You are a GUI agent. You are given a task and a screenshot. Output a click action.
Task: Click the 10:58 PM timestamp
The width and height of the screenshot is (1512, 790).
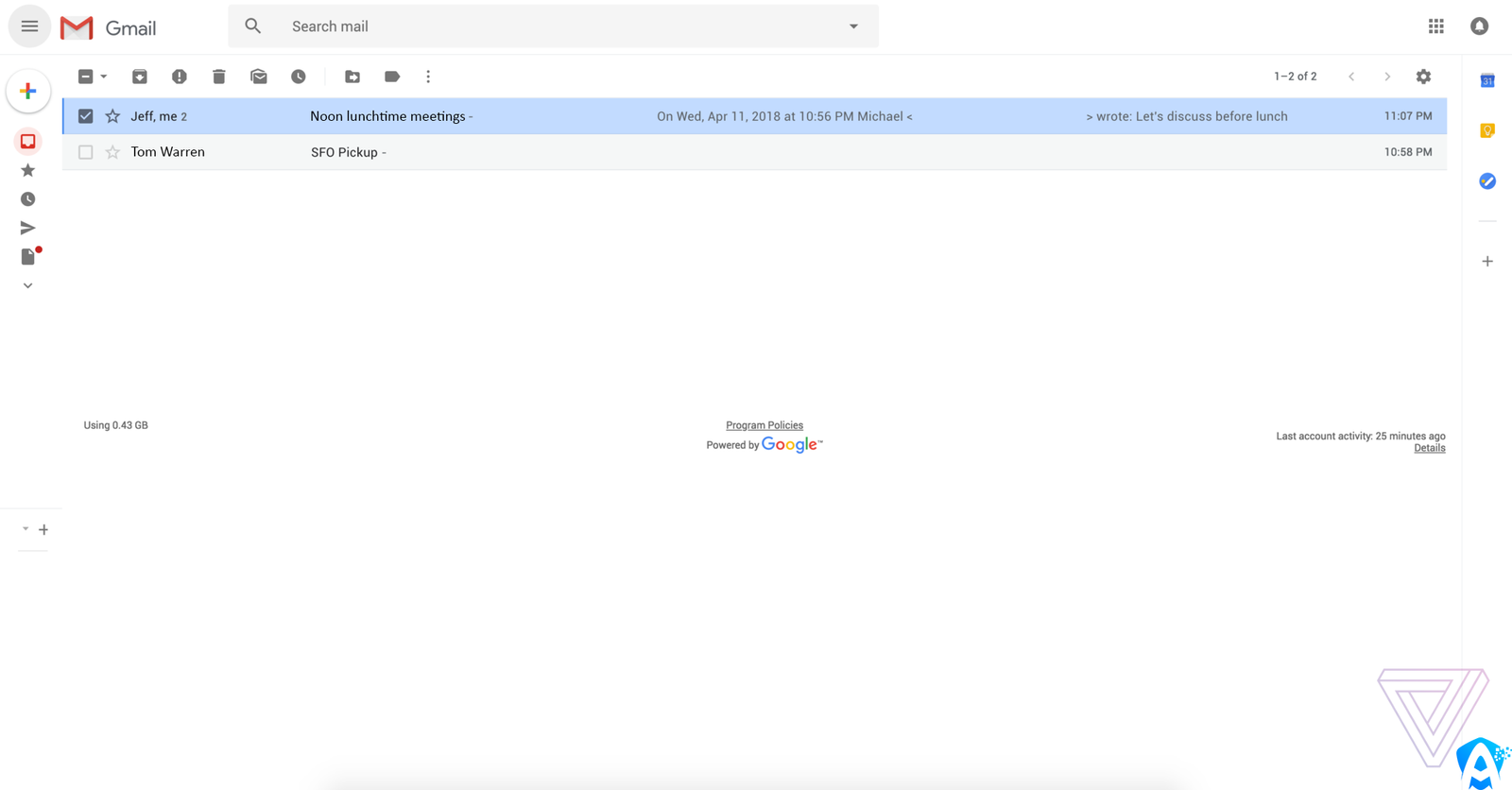coord(1408,152)
